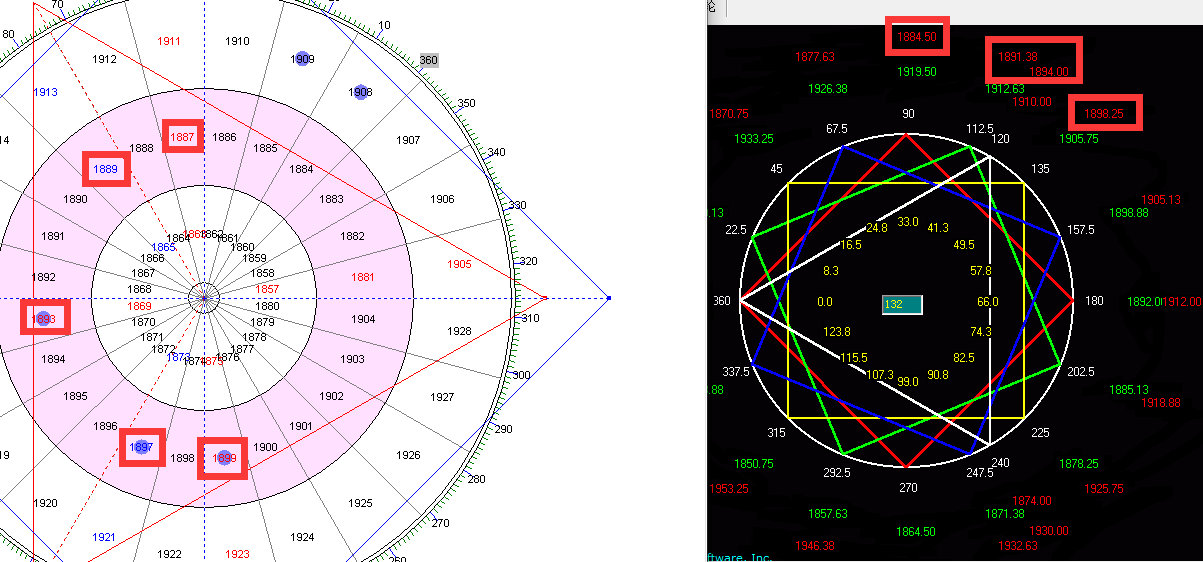The height and width of the screenshot is (562, 1203).
Task: Select the 1904 cell in the pink ring
Action: click(364, 320)
